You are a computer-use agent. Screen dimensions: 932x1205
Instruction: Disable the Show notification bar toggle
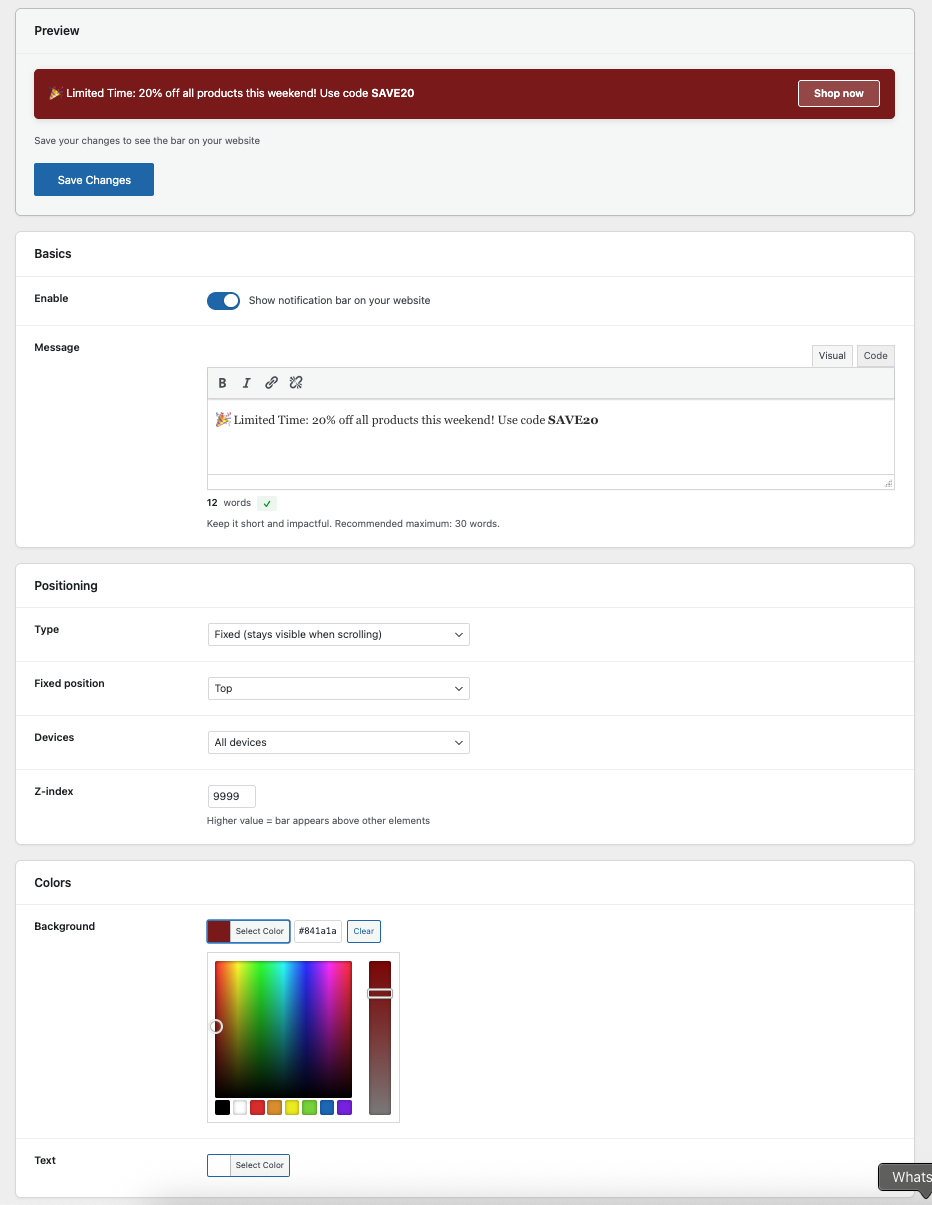point(223,300)
